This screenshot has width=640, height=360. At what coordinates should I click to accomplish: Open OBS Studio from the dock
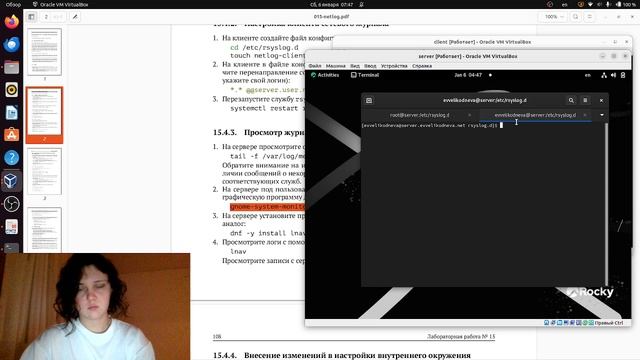[11, 203]
